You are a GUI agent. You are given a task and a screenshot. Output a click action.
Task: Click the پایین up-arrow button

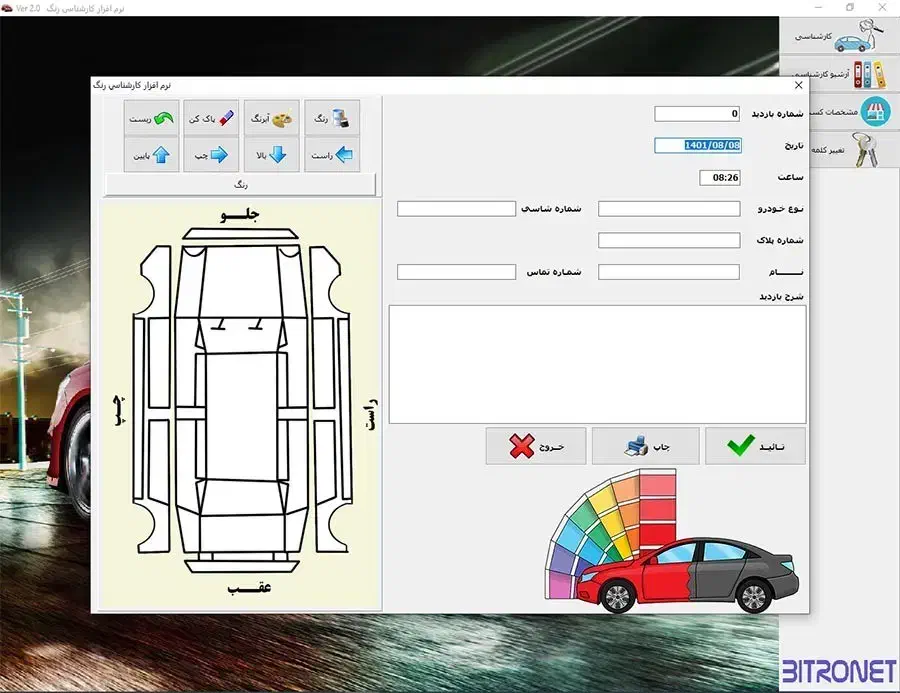coord(152,155)
